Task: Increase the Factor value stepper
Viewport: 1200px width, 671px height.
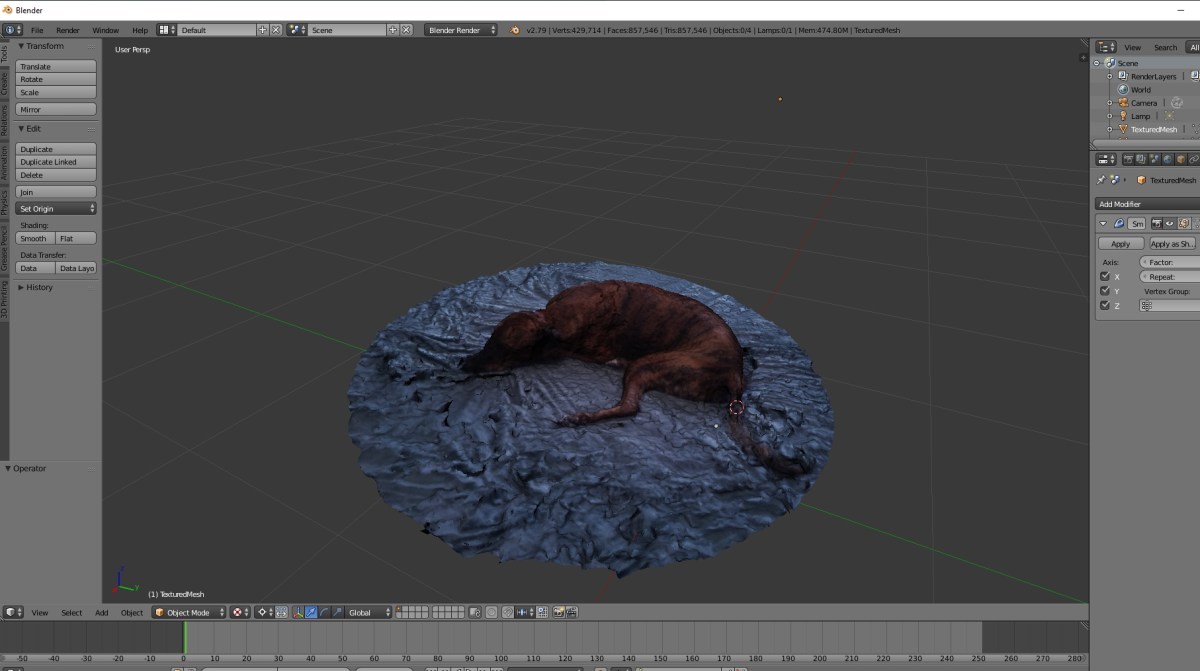Action: (x=1197, y=261)
